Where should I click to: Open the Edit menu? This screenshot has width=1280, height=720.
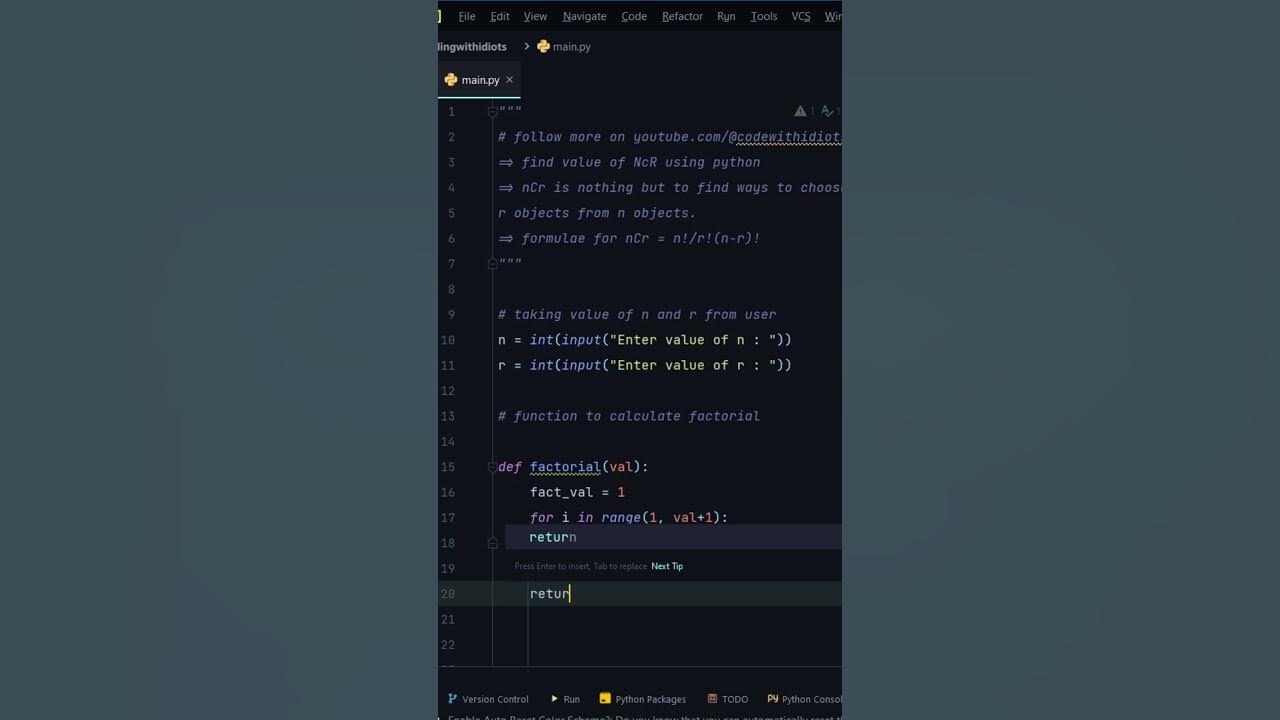[x=500, y=16]
